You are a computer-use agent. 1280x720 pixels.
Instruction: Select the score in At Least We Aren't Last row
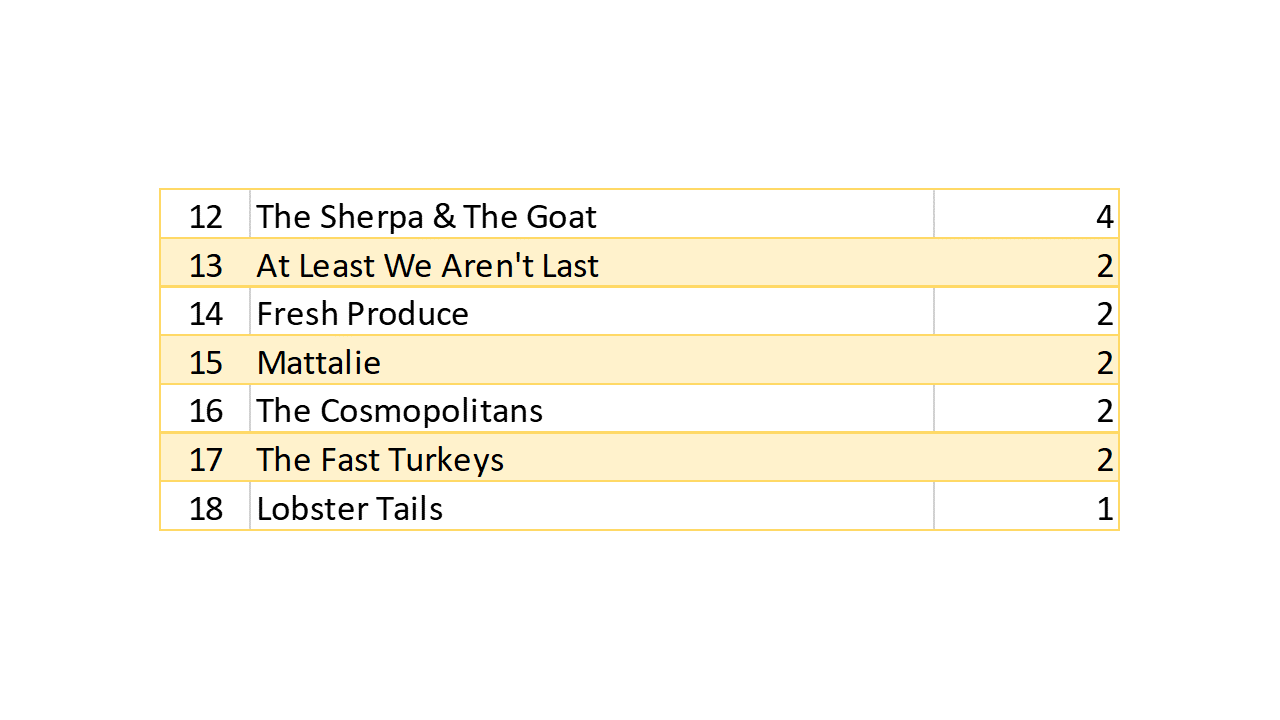[x=1104, y=265]
